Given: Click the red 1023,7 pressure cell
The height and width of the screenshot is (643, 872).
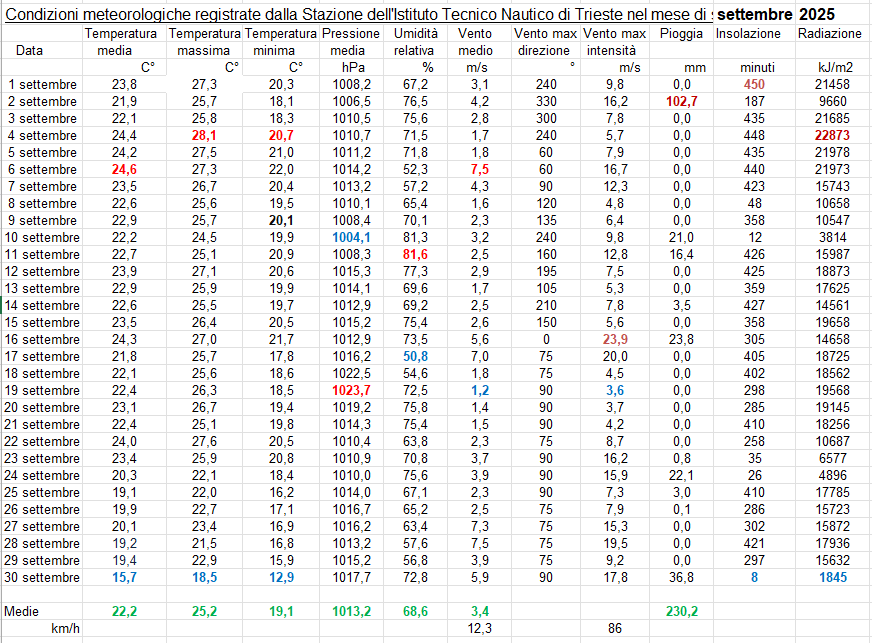Looking at the screenshot, I should pyautogui.click(x=351, y=390).
